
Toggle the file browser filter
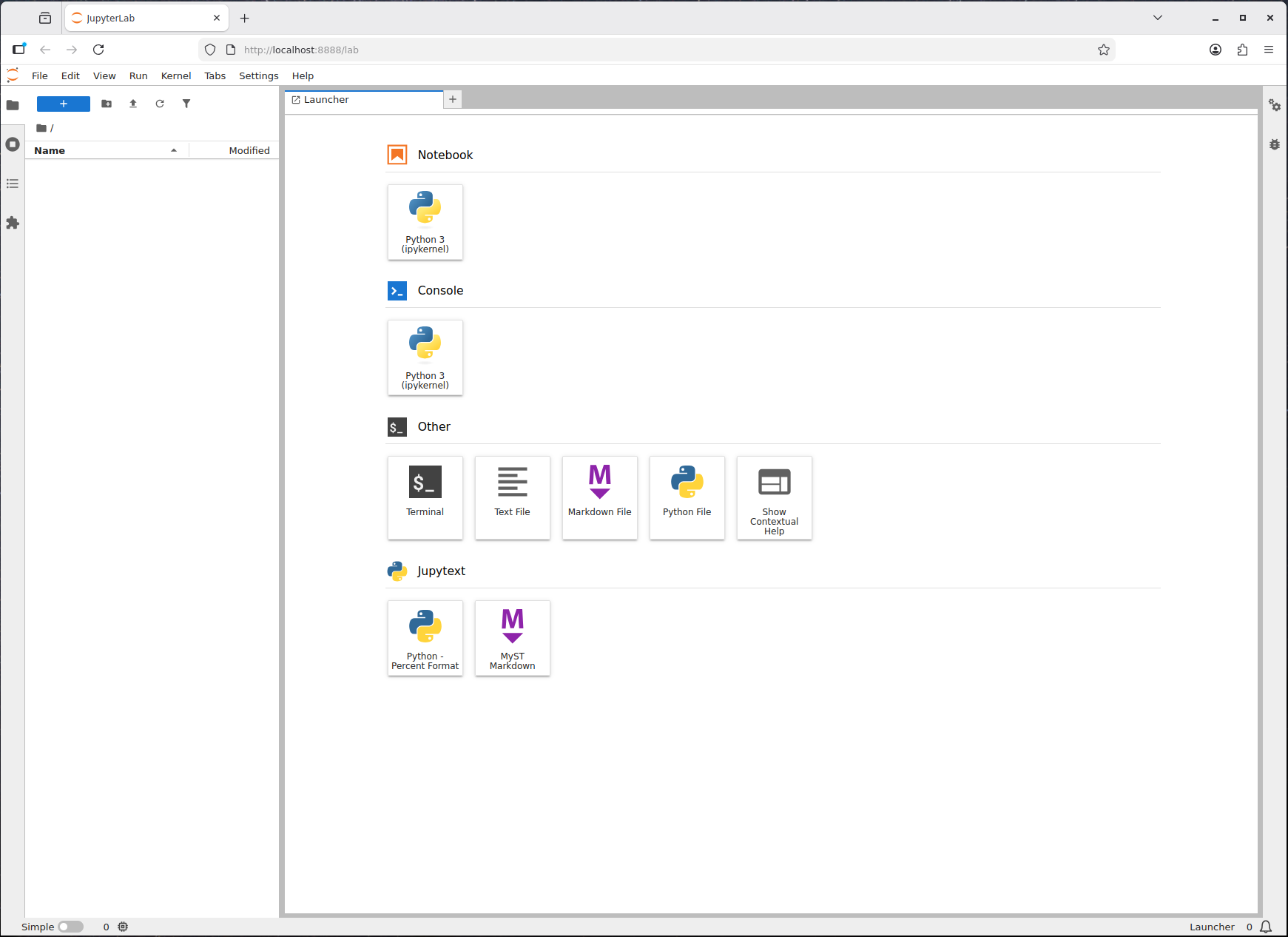(186, 104)
